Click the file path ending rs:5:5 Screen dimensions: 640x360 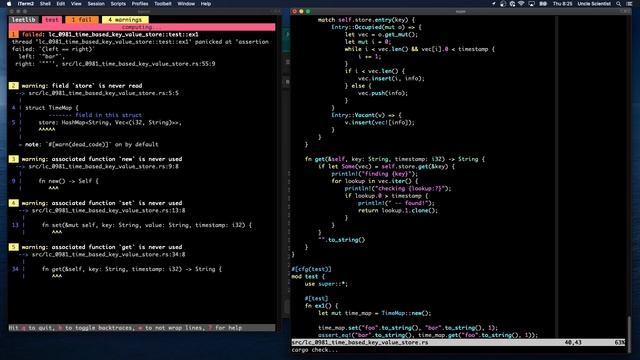pos(103,93)
